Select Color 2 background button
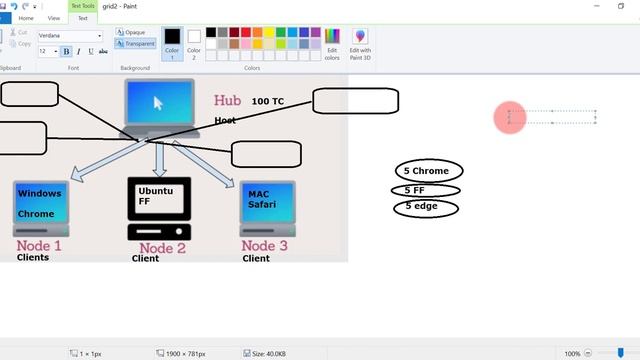The image size is (640, 360). 194,44
